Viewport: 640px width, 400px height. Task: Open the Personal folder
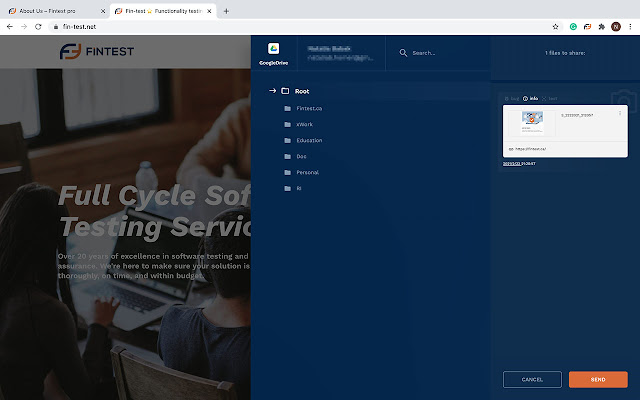(307, 172)
